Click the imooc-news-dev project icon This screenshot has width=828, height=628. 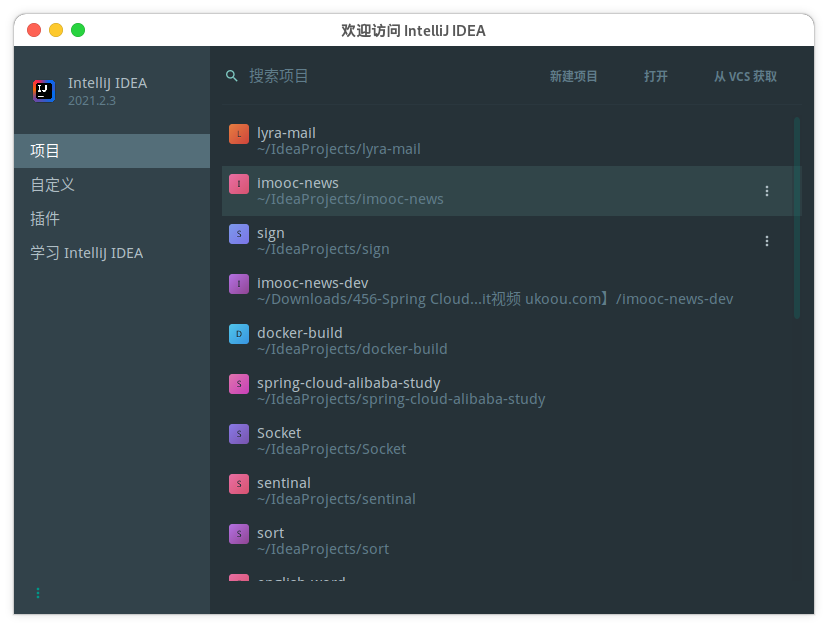(x=239, y=284)
